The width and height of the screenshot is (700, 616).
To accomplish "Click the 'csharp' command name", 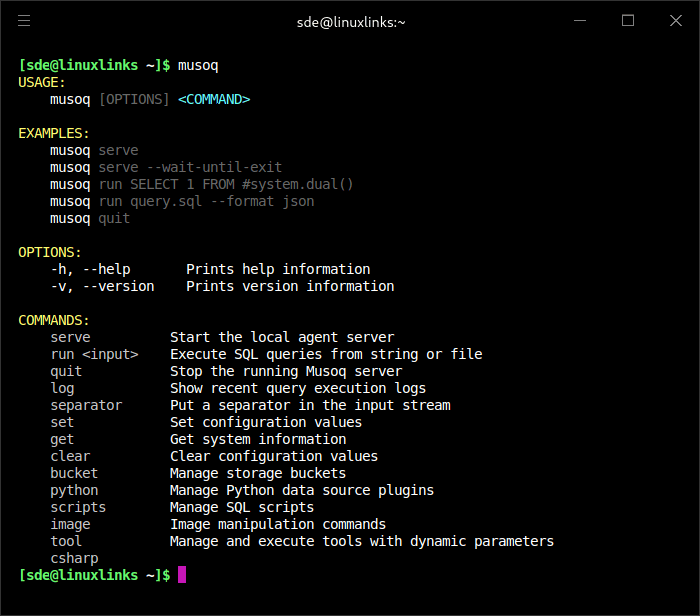I will click(74, 558).
